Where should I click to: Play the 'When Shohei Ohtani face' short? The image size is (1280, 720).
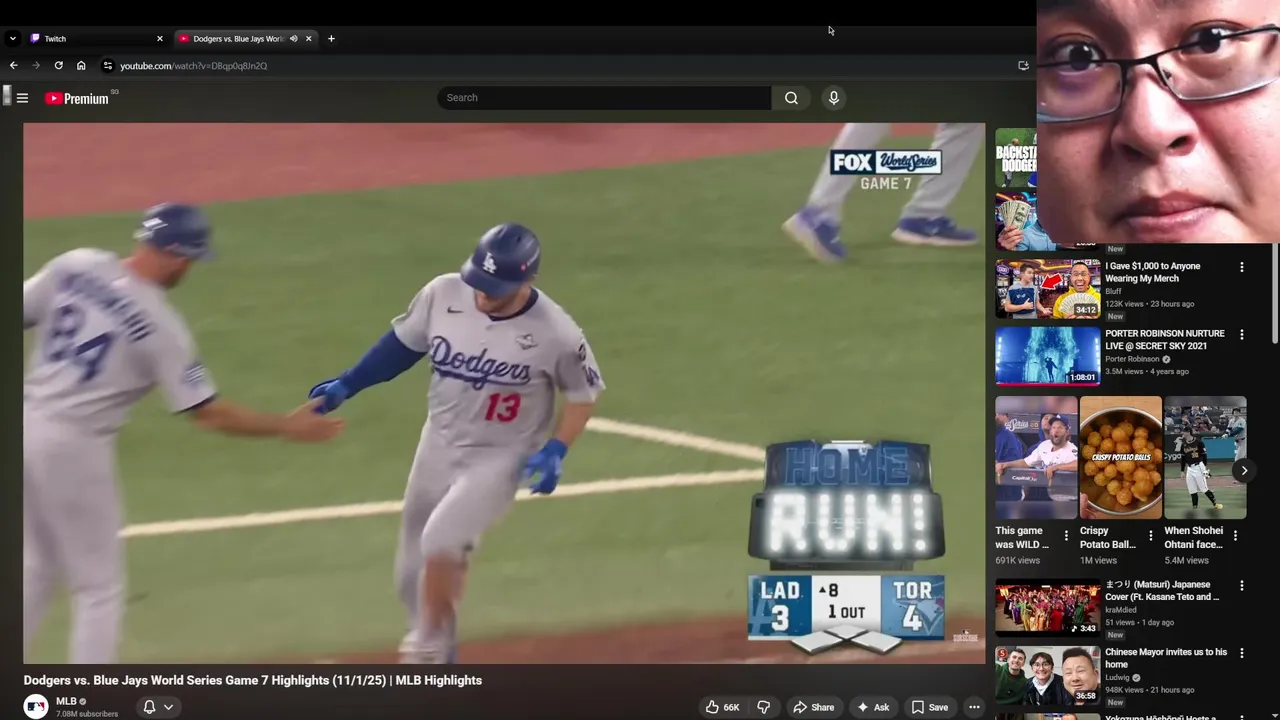[1205, 458]
